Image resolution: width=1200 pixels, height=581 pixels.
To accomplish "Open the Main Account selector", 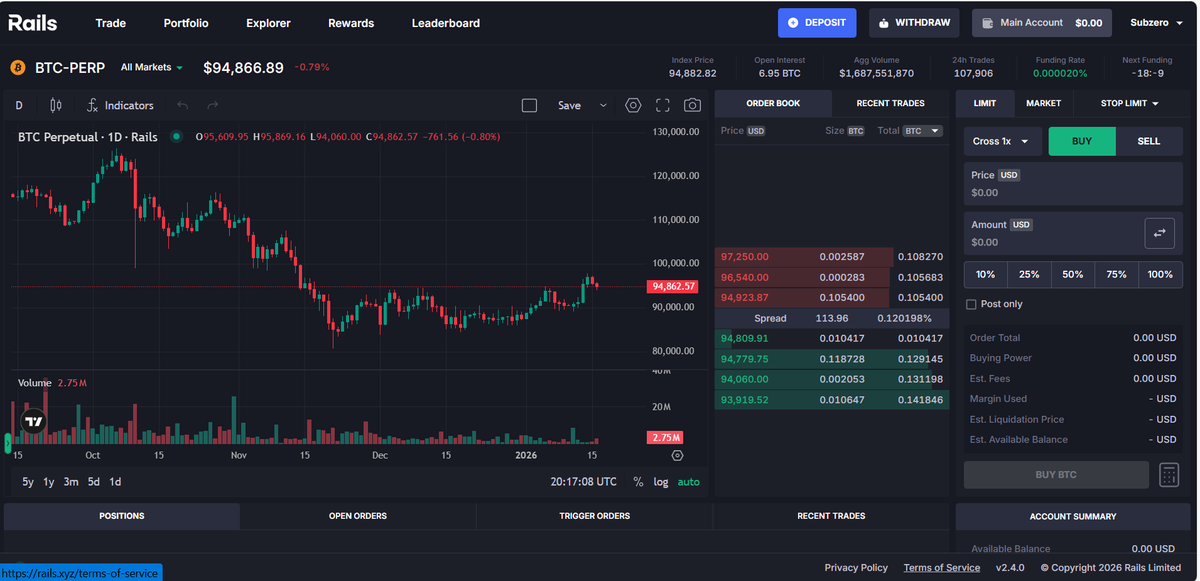I will coord(1041,23).
